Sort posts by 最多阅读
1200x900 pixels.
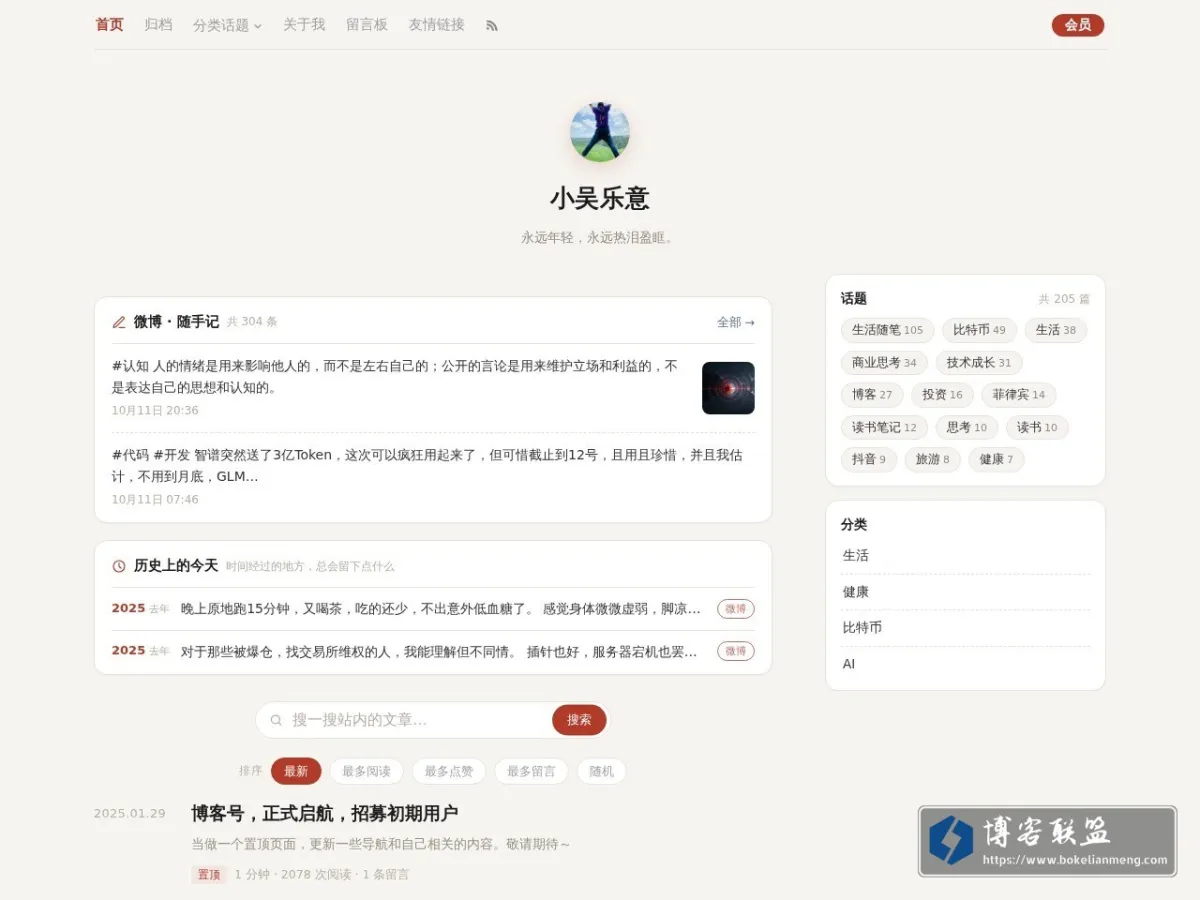tap(366, 771)
